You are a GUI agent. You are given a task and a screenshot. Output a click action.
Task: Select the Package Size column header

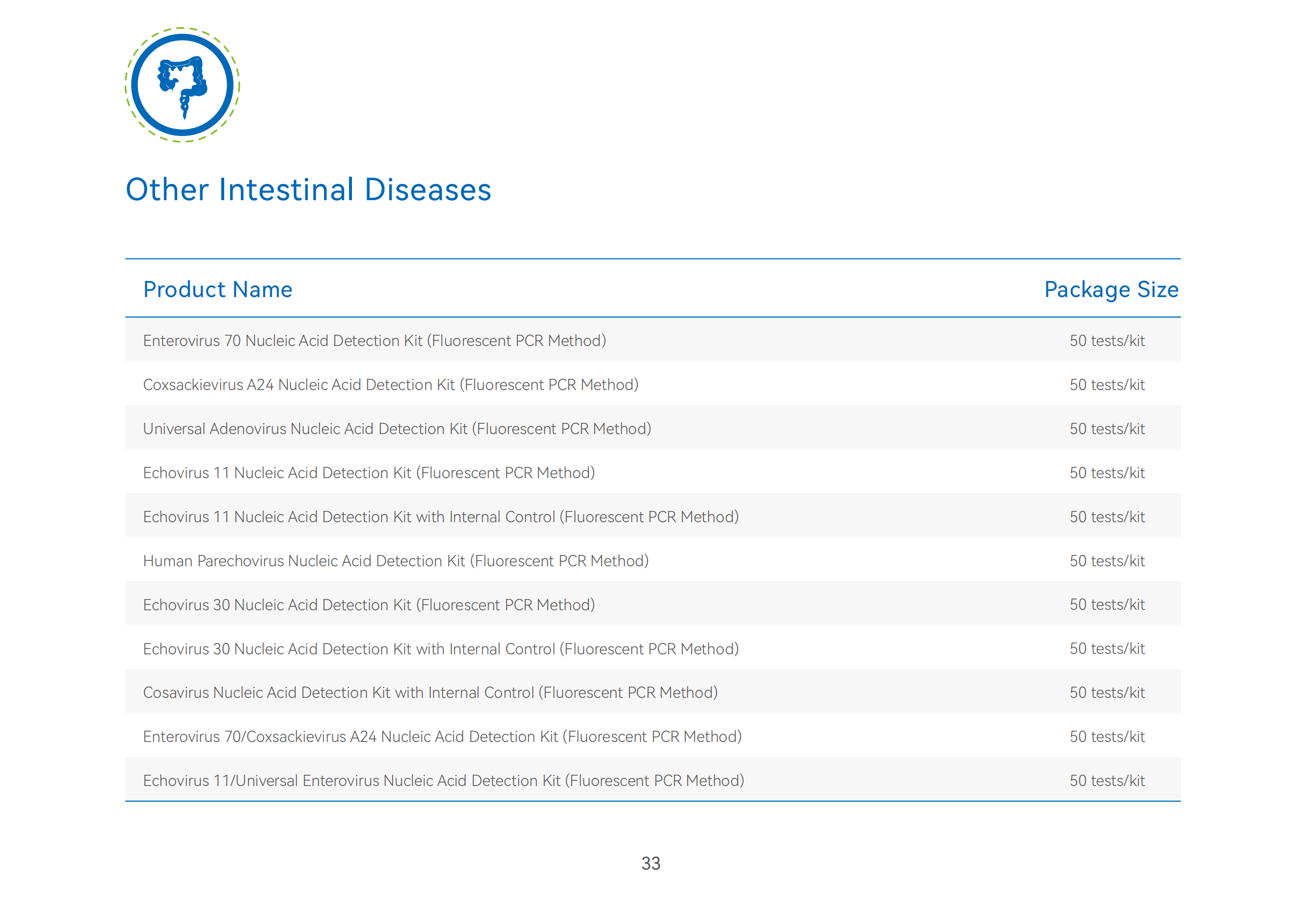click(x=1111, y=290)
